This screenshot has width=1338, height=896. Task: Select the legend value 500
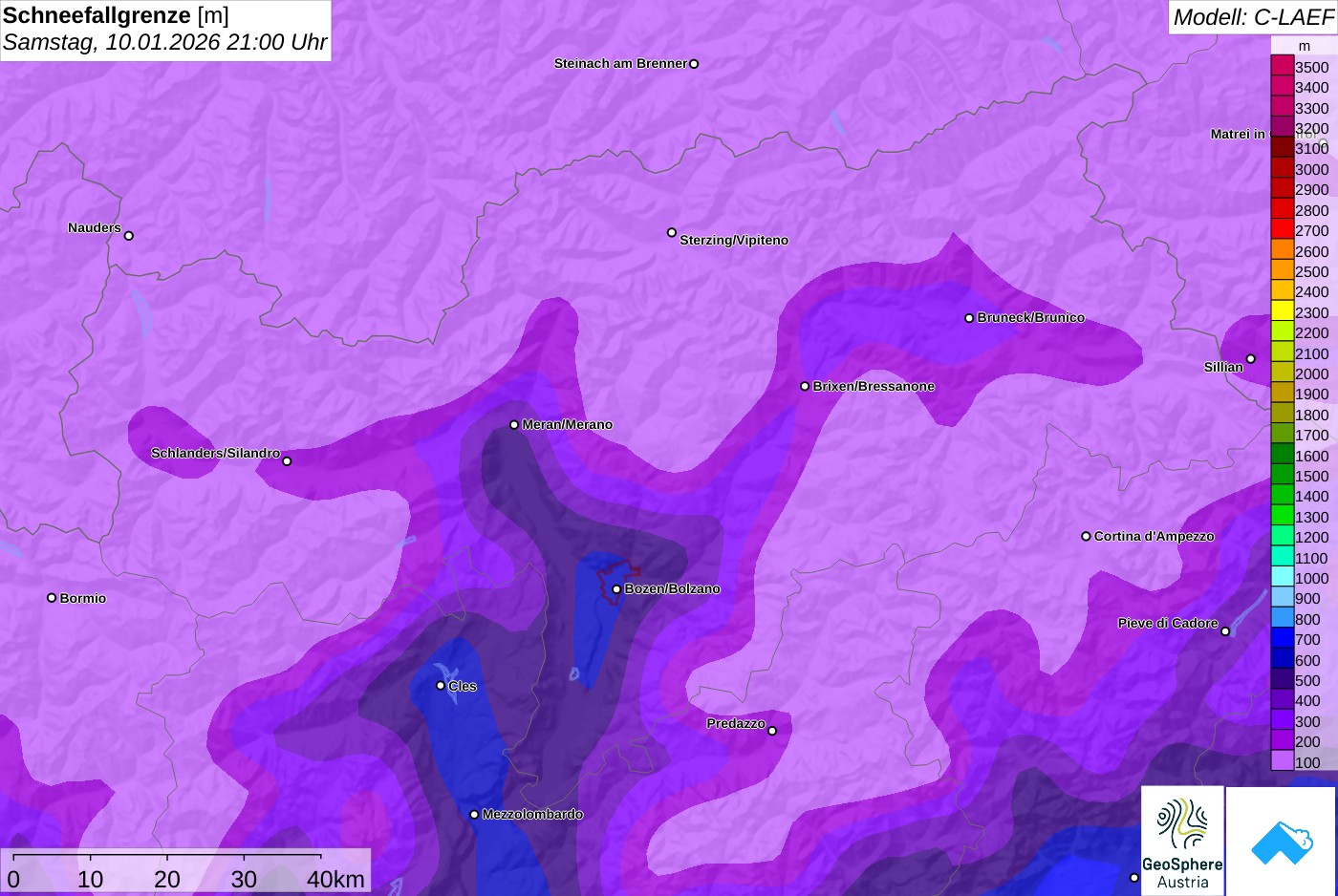tap(1307, 681)
